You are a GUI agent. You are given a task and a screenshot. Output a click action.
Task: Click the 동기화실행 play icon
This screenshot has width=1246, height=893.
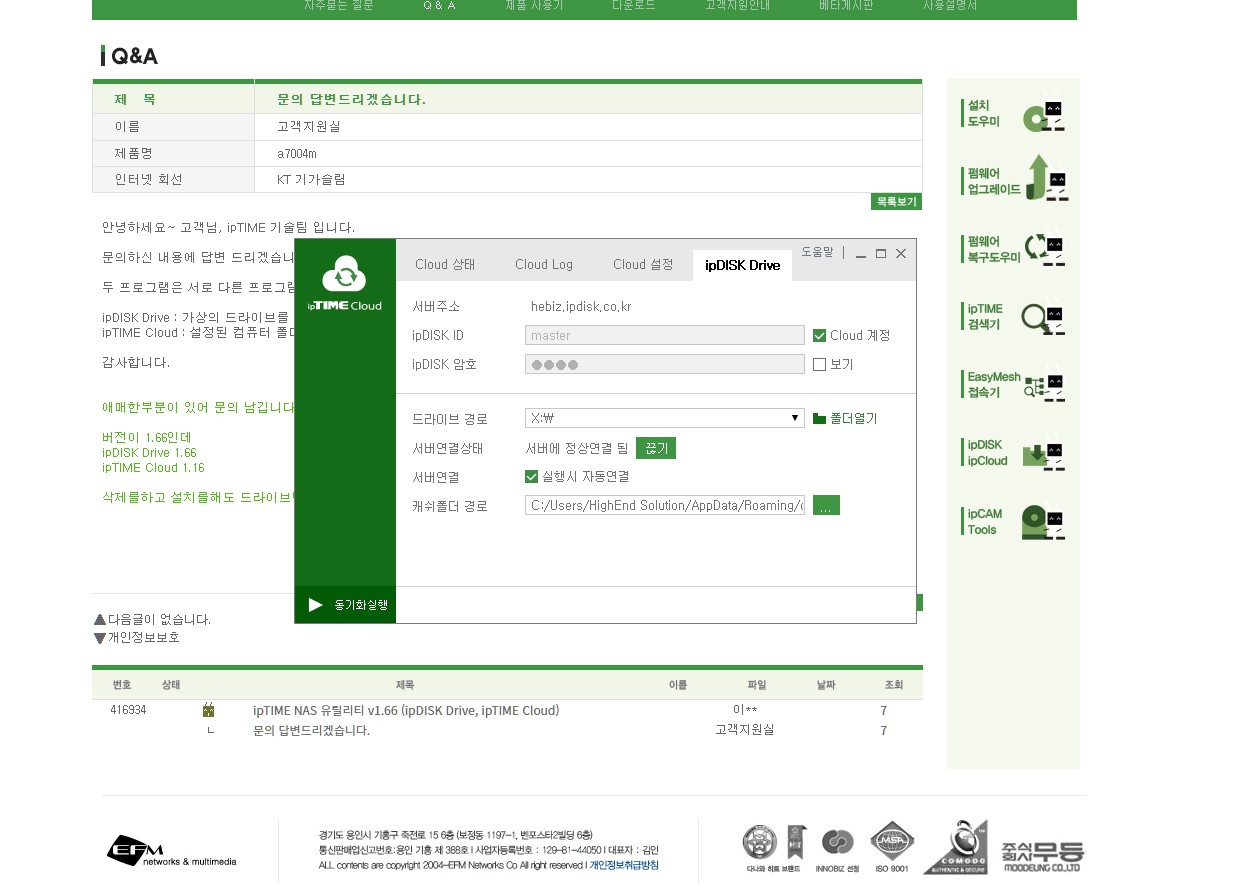tap(316, 605)
